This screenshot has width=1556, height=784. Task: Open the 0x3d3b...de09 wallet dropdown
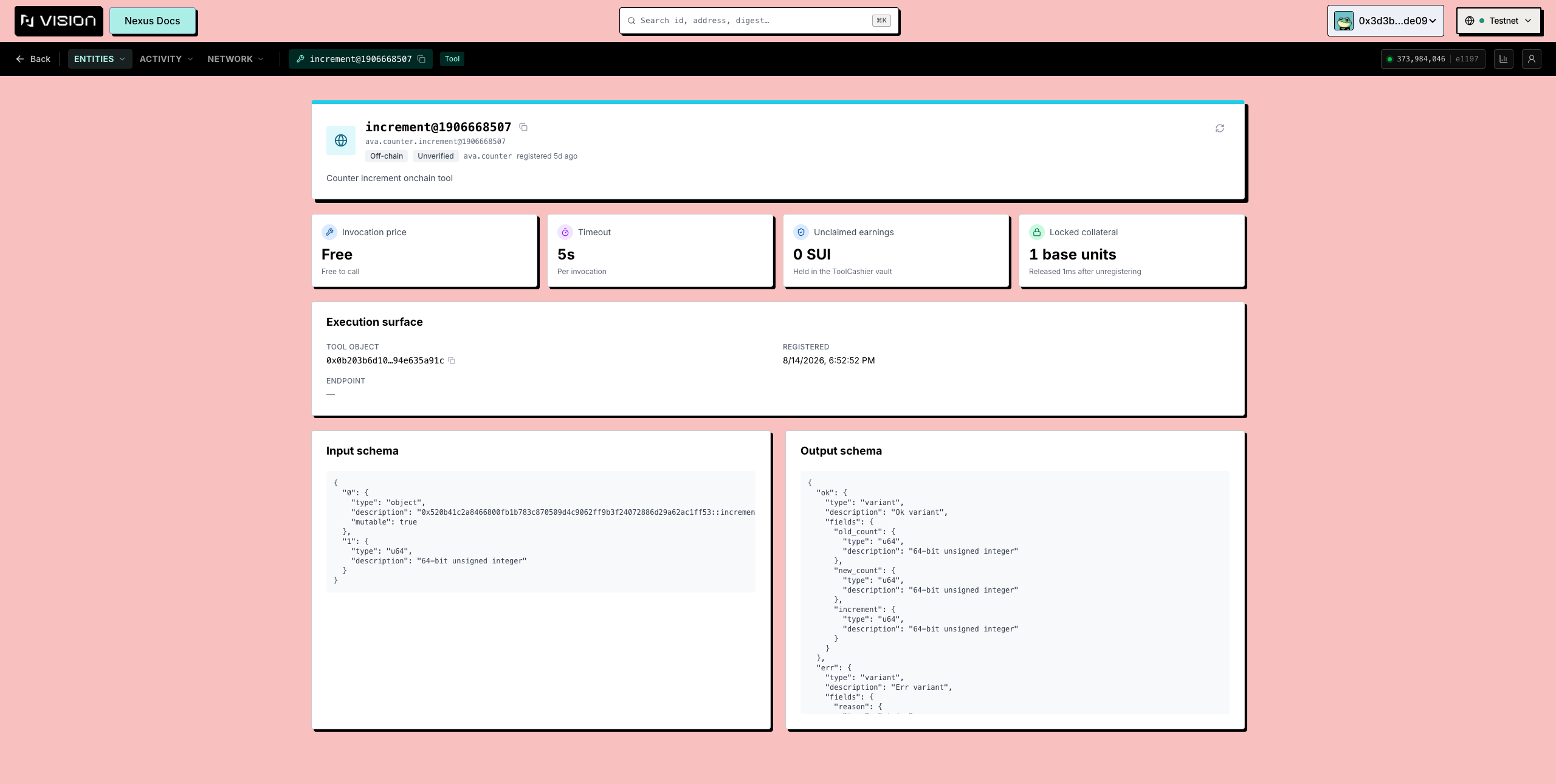click(1385, 21)
